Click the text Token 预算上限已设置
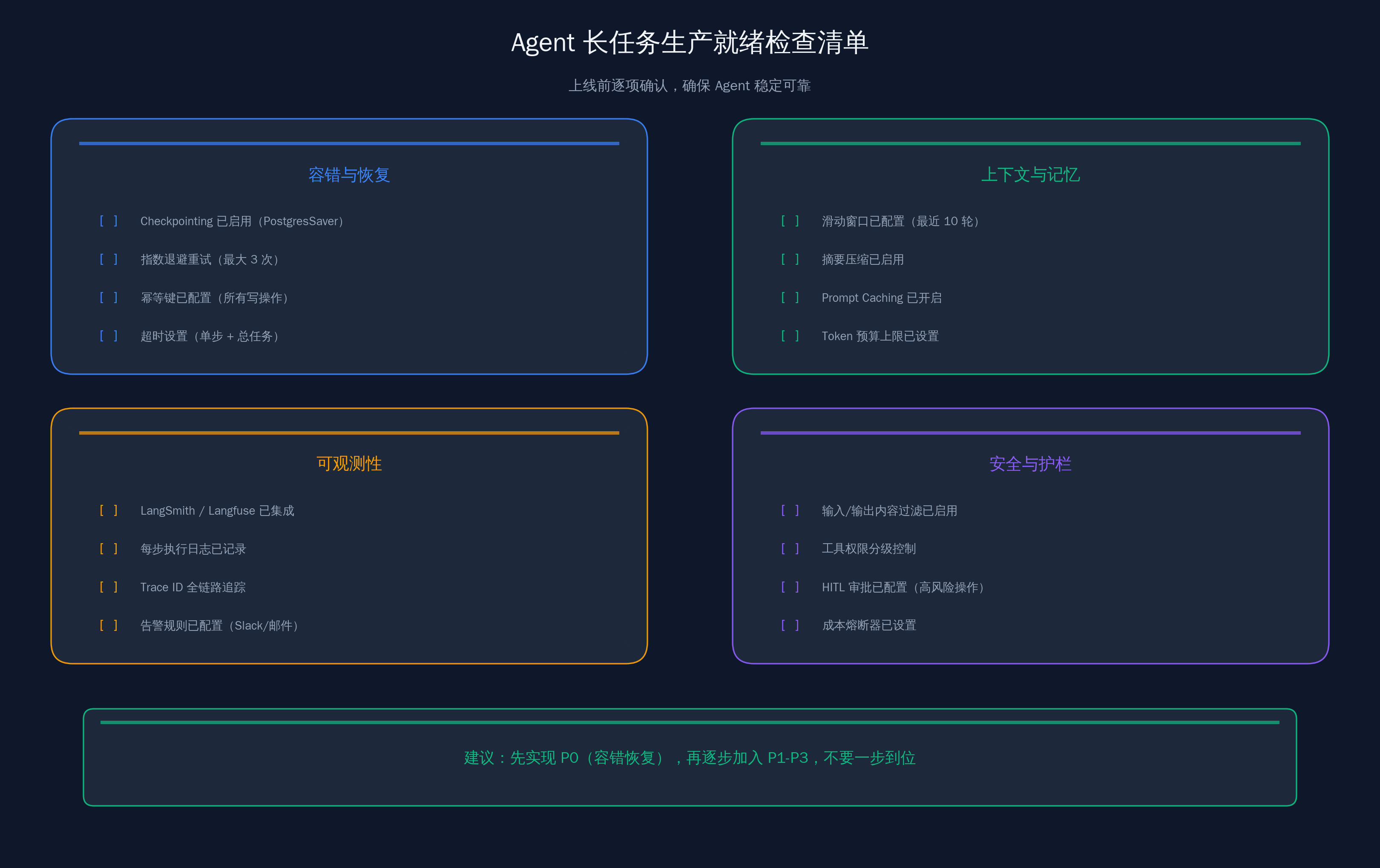Screen dimensions: 1380x868 (881, 336)
